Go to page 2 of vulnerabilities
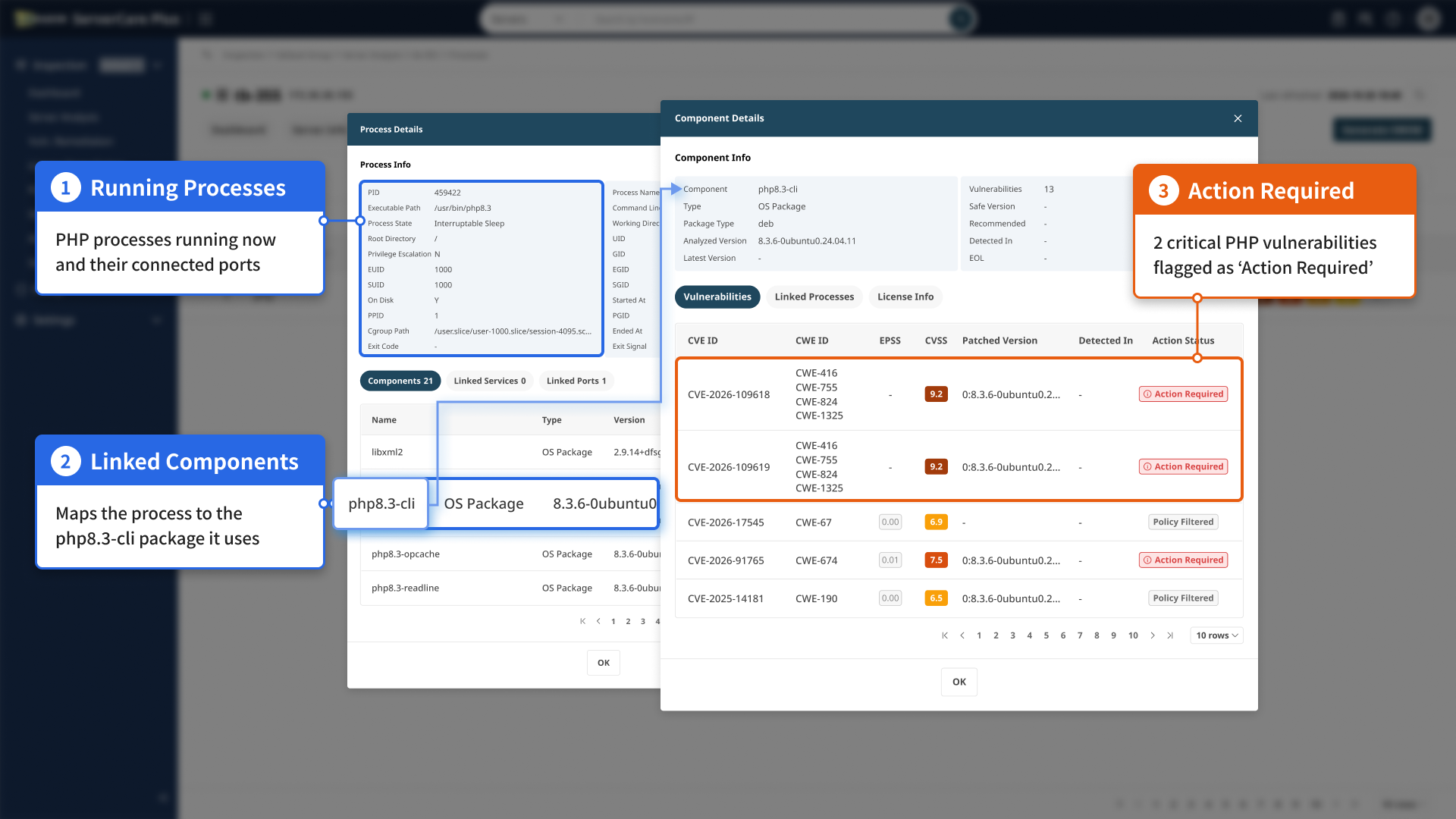1456x819 pixels. [996, 635]
